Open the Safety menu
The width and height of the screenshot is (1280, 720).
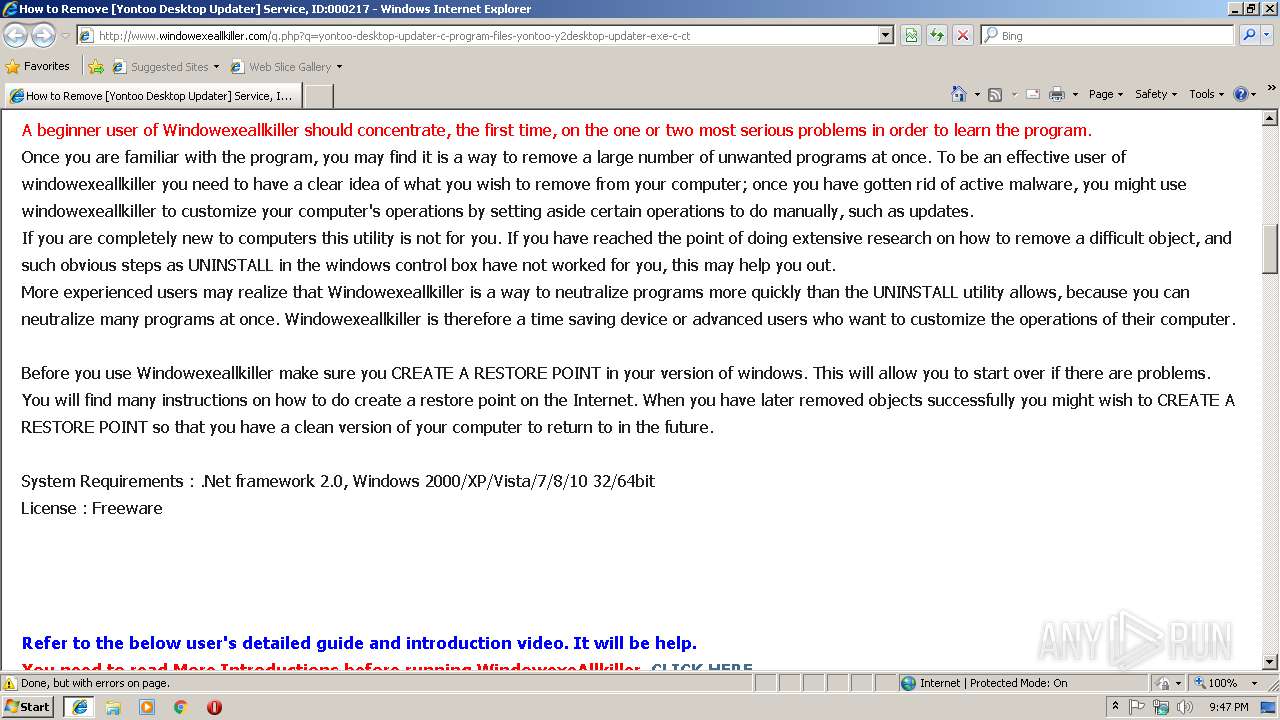(1156, 94)
